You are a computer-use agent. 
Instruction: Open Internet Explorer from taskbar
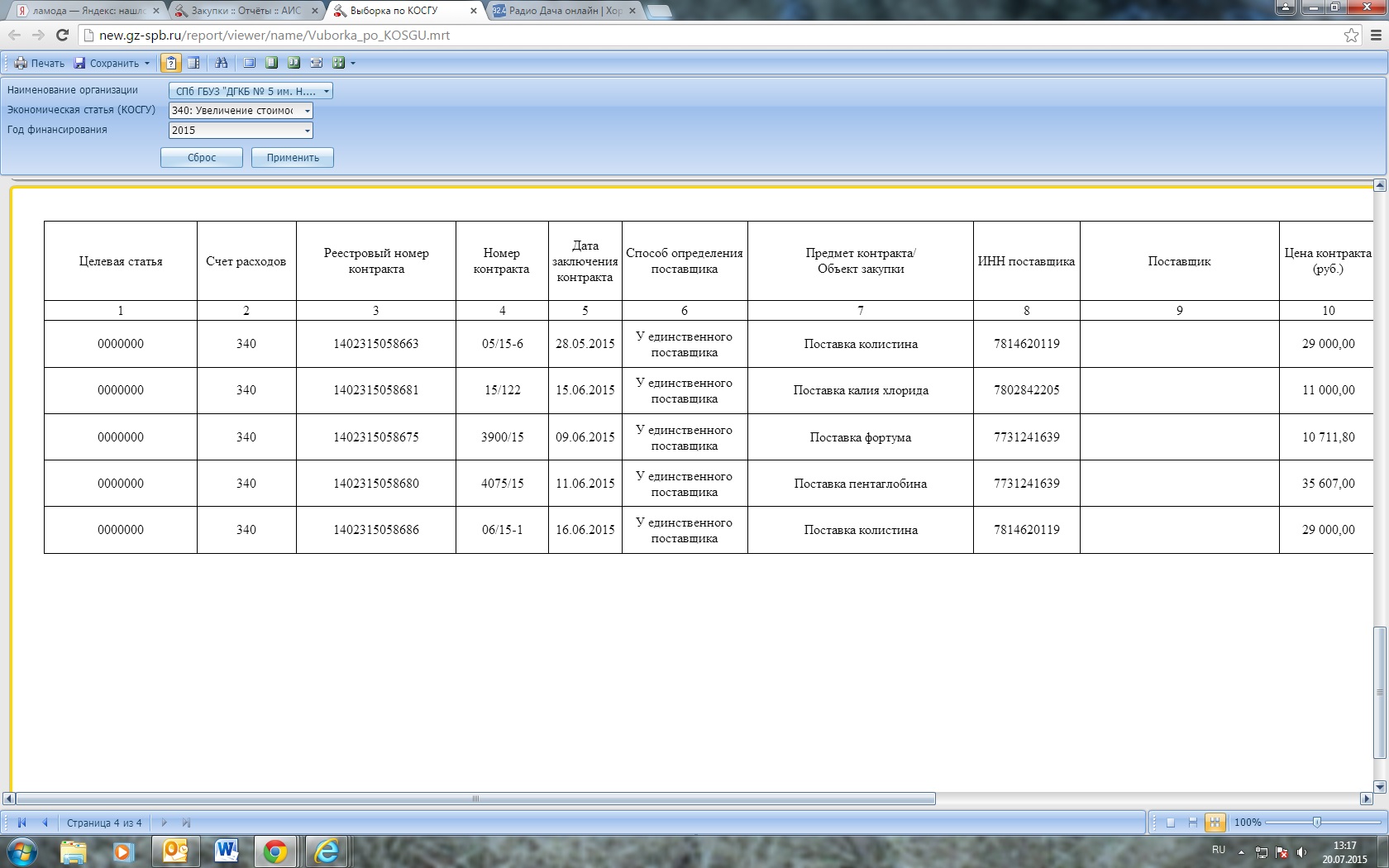click(327, 851)
